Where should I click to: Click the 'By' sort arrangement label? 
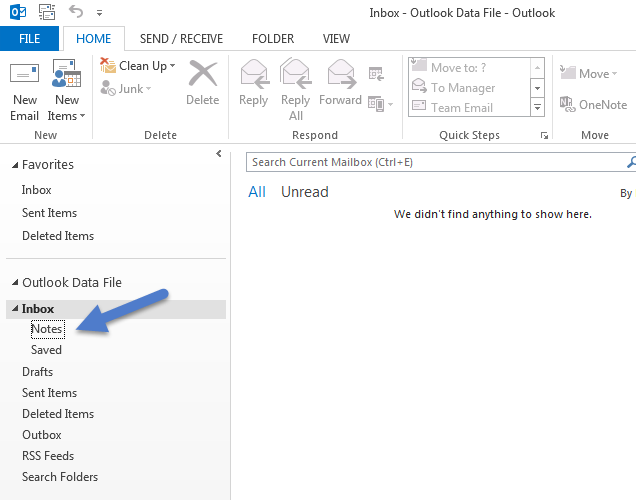click(x=626, y=193)
